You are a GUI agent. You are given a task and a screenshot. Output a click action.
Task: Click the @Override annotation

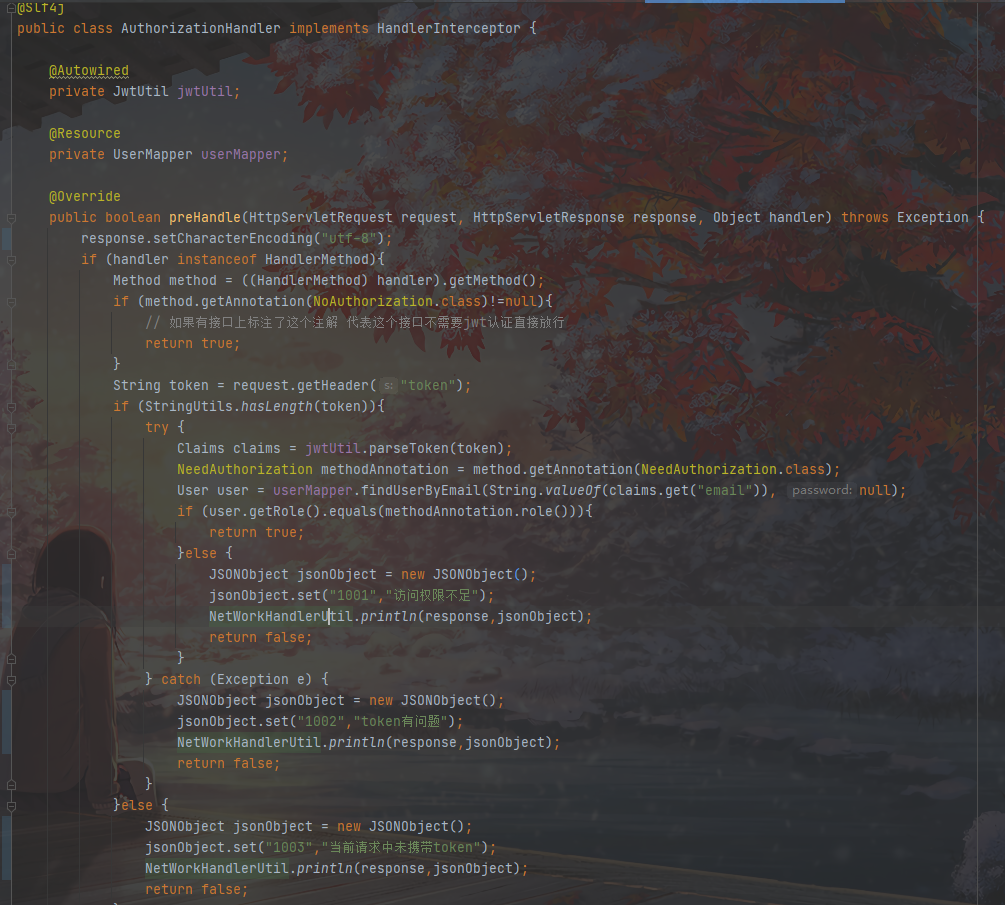click(x=85, y=196)
